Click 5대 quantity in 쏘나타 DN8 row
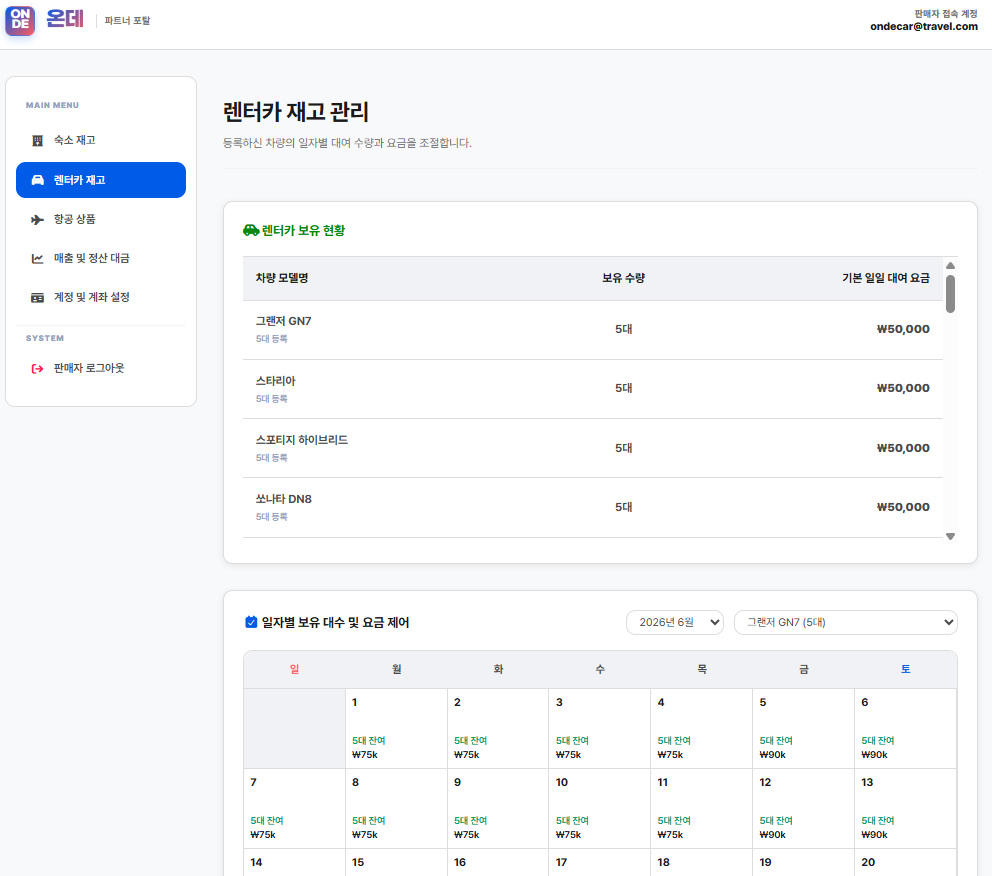 click(x=623, y=507)
